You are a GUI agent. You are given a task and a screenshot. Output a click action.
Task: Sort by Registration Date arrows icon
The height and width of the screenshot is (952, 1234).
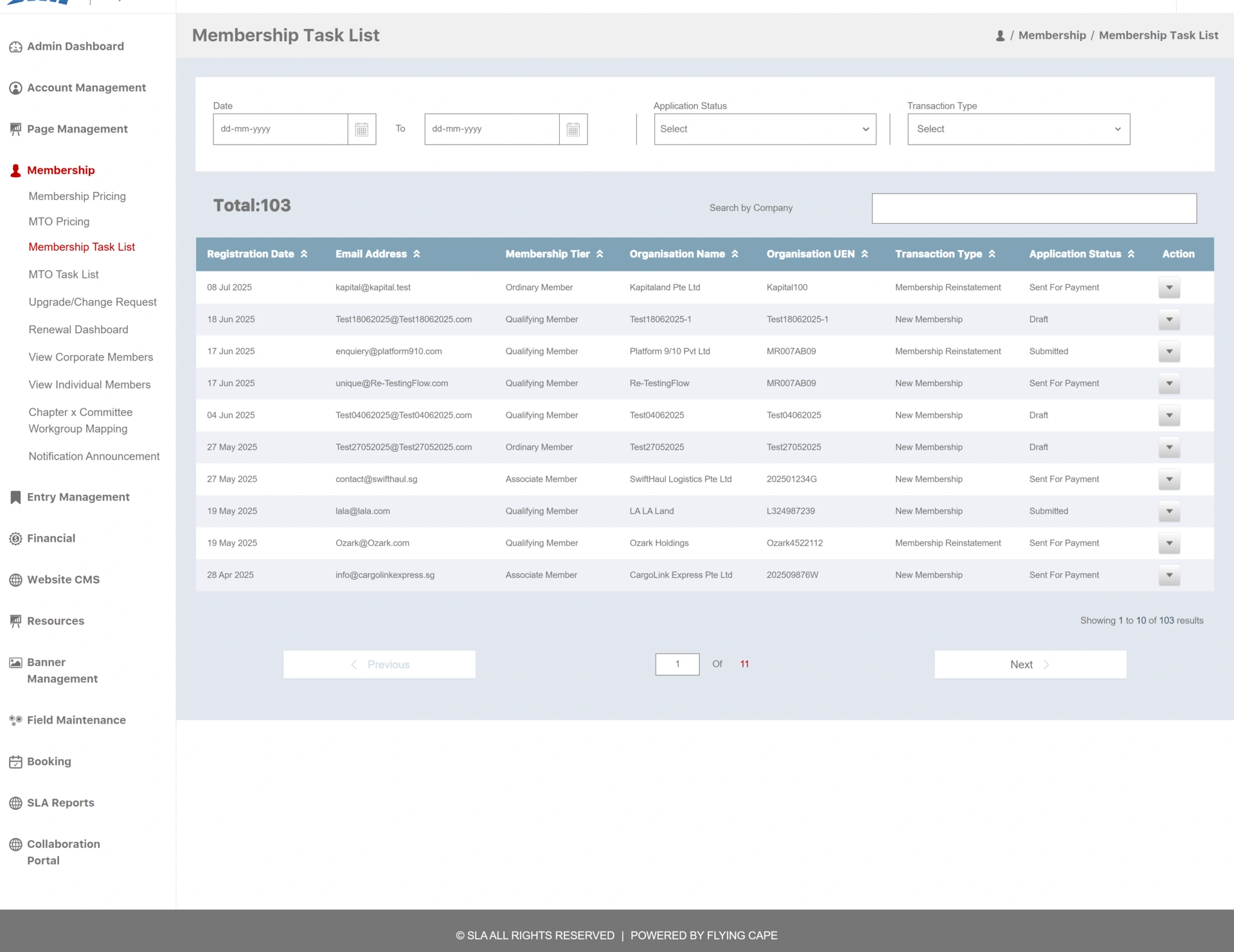click(x=304, y=254)
